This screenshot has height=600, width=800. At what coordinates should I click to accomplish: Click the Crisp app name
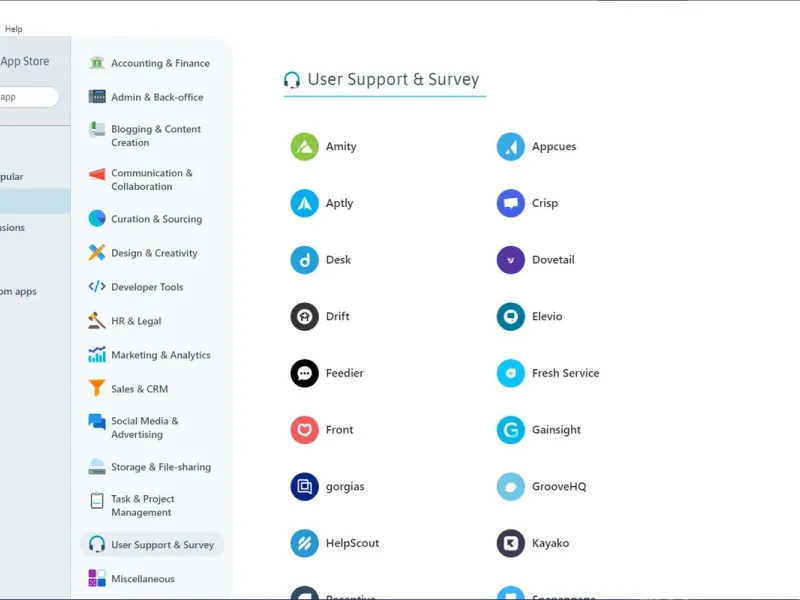(545, 203)
